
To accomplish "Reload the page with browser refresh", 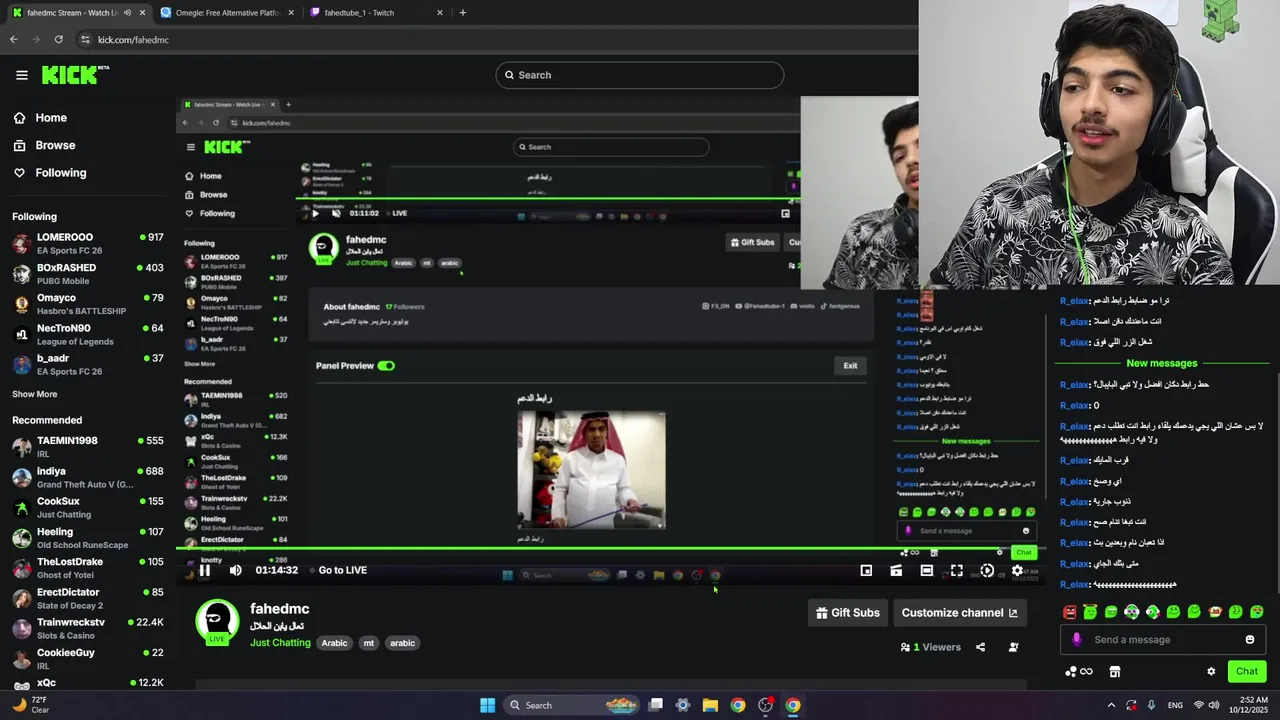I will pyautogui.click(x=58, y=40).
